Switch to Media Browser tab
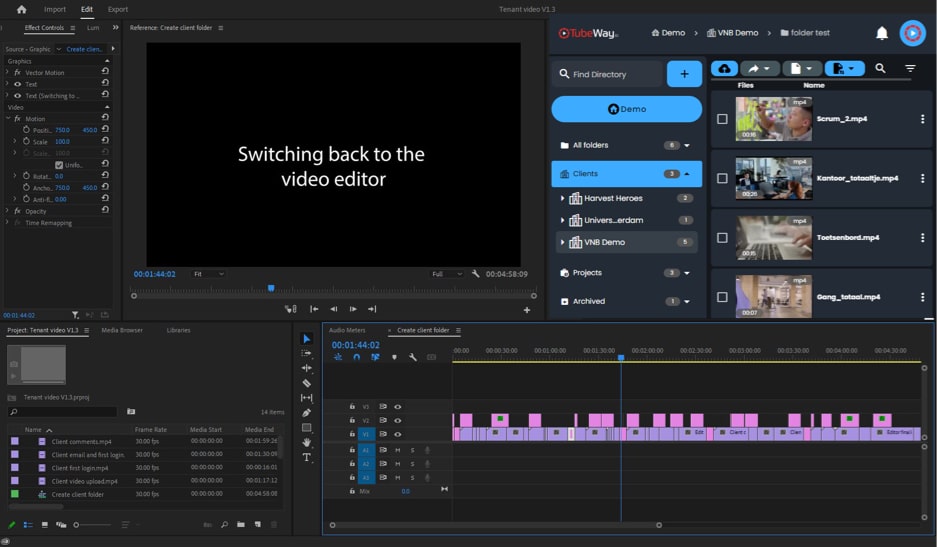The width and height of the screenshot is (937, 547). pyautogui.click(x=122, y=330)
